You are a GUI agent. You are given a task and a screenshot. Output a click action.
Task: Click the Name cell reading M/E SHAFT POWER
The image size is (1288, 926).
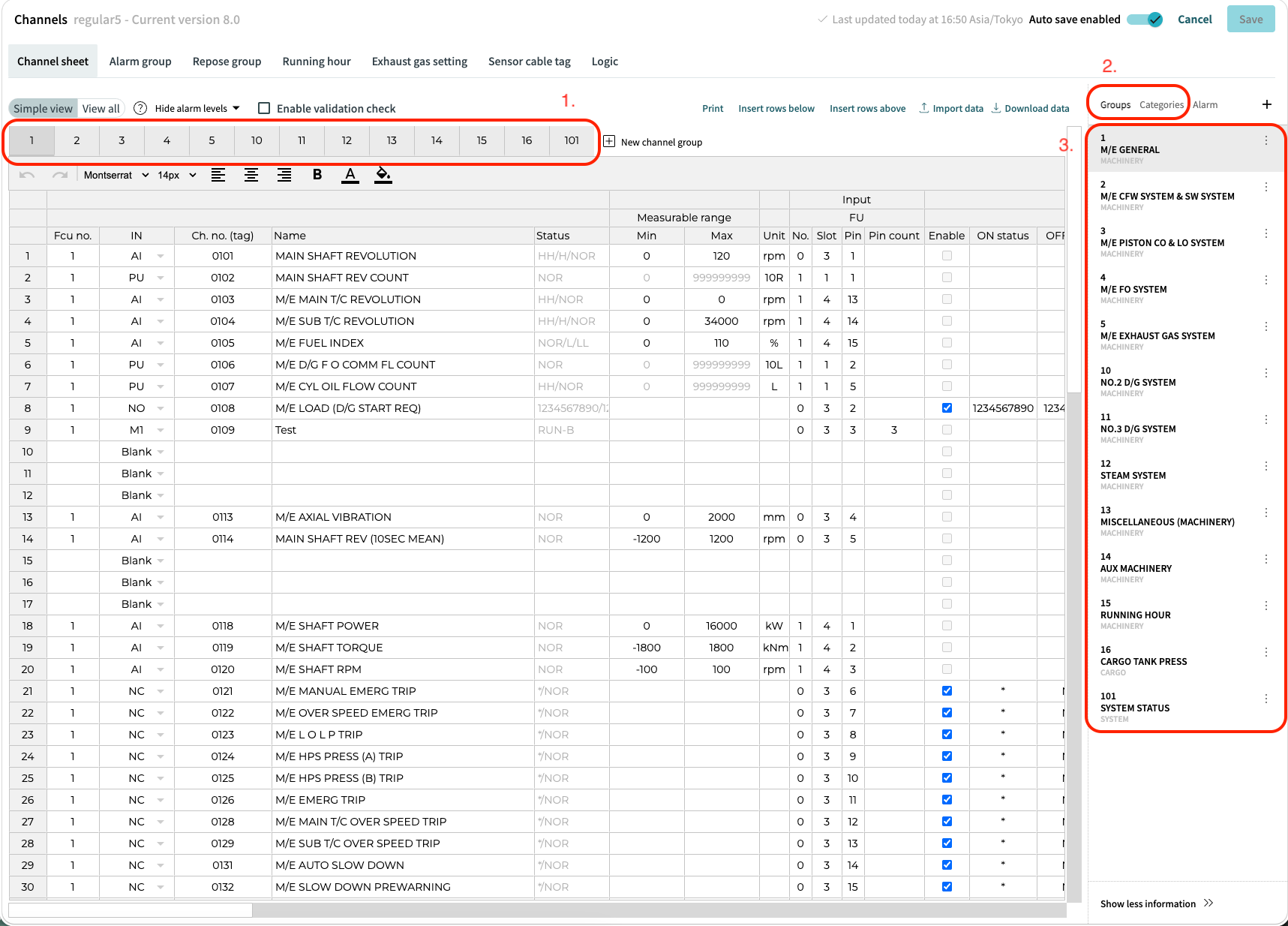pos(404,626)
